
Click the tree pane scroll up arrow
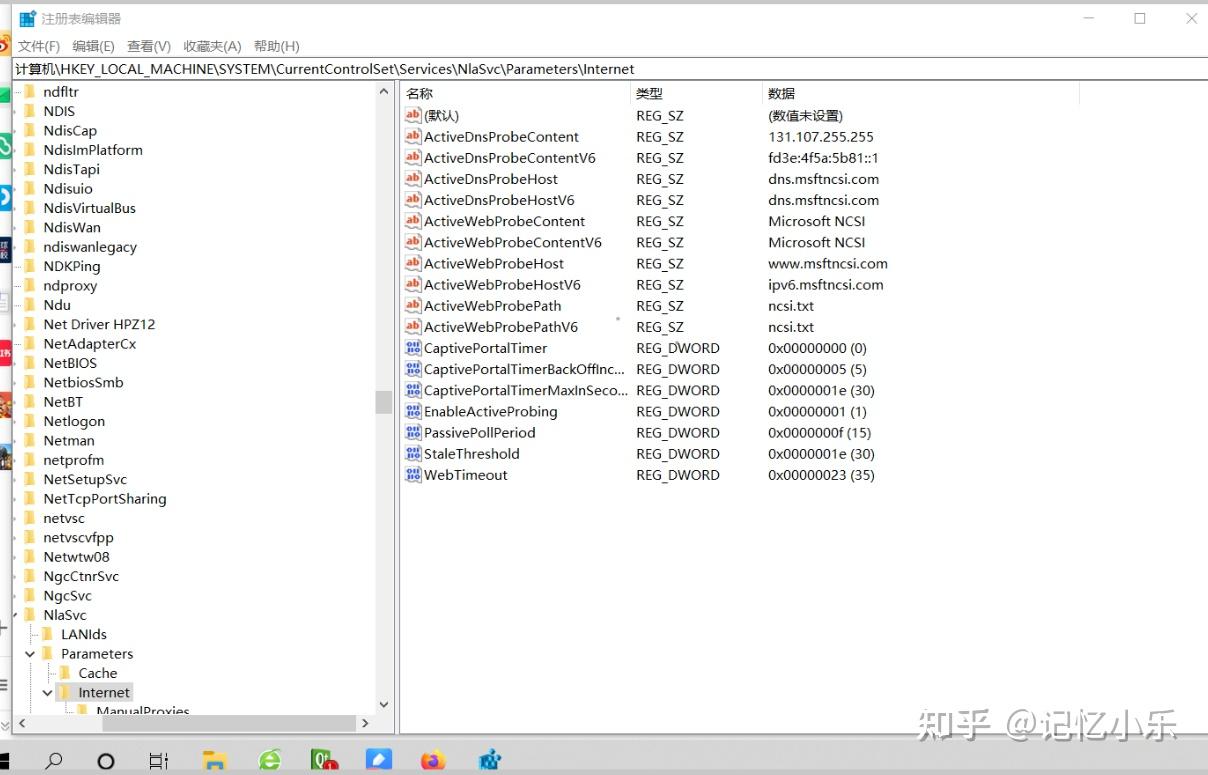pyautogui.click(x=384, y=91)
